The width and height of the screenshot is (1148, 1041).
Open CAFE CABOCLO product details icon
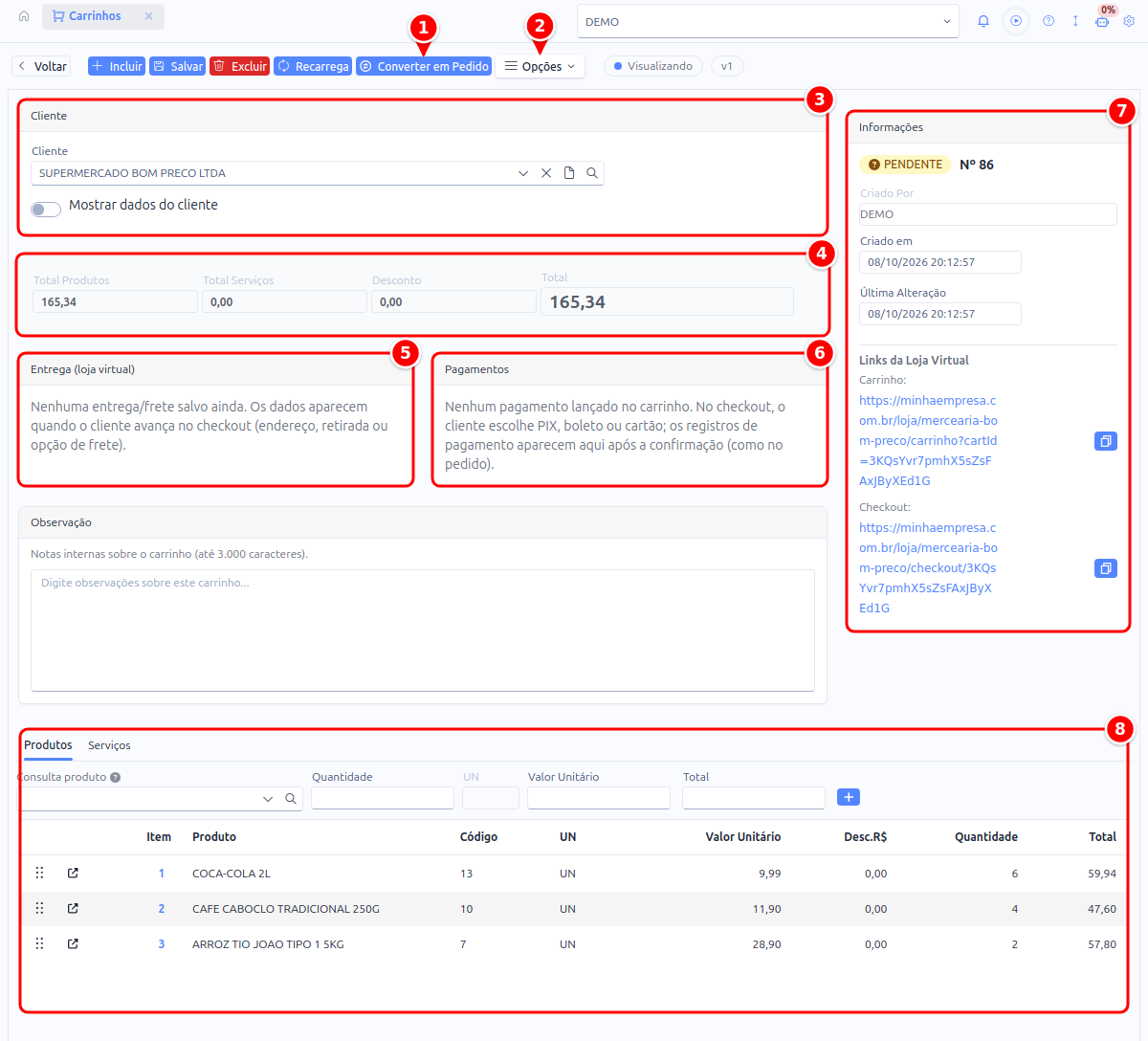pos(73,908)
